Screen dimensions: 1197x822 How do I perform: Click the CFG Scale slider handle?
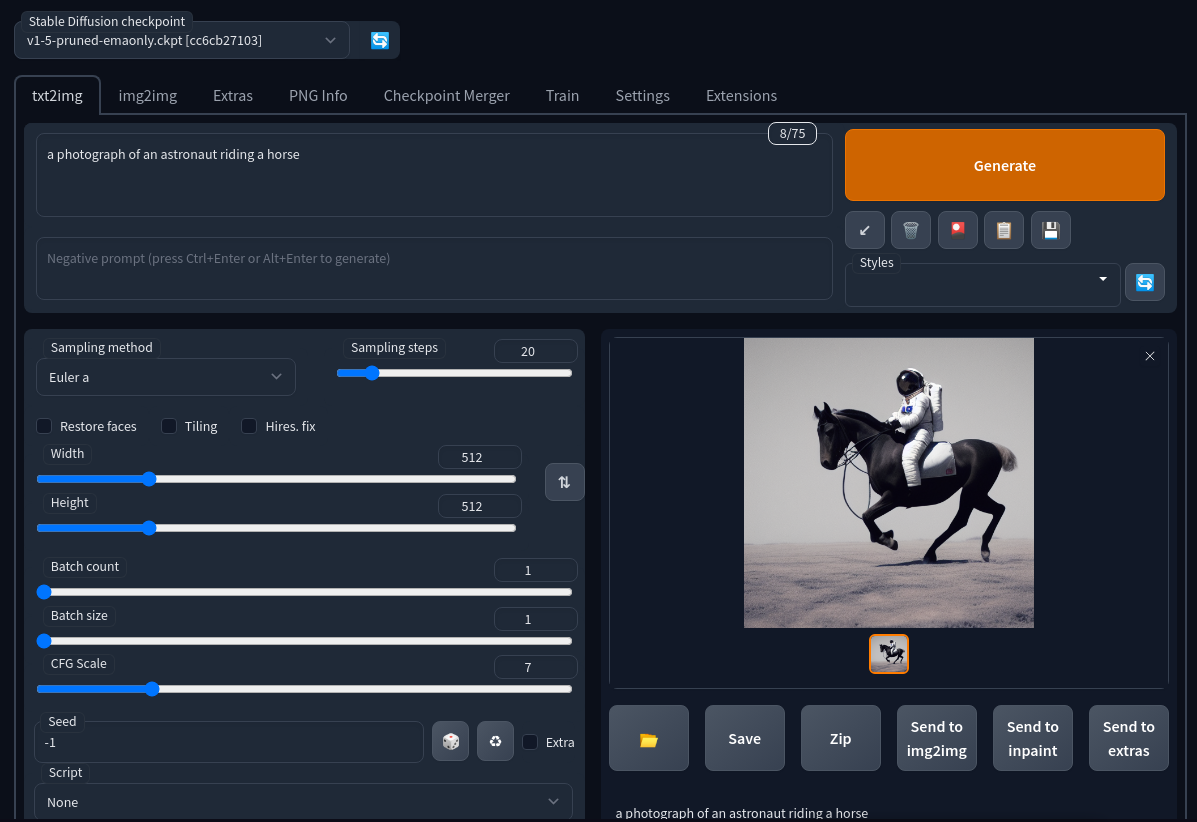click(x=152, y=688)
